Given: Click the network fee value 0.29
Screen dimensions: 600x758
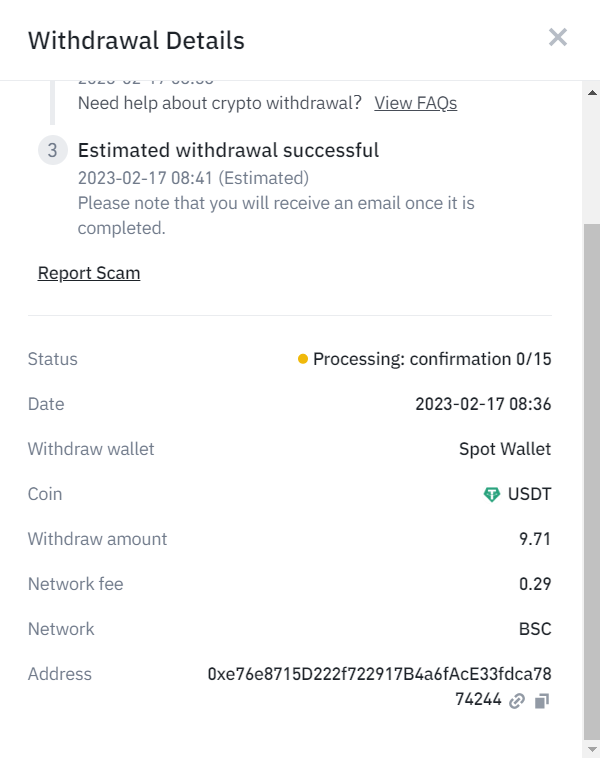Looking at the screenshot, I should [535, 584].
